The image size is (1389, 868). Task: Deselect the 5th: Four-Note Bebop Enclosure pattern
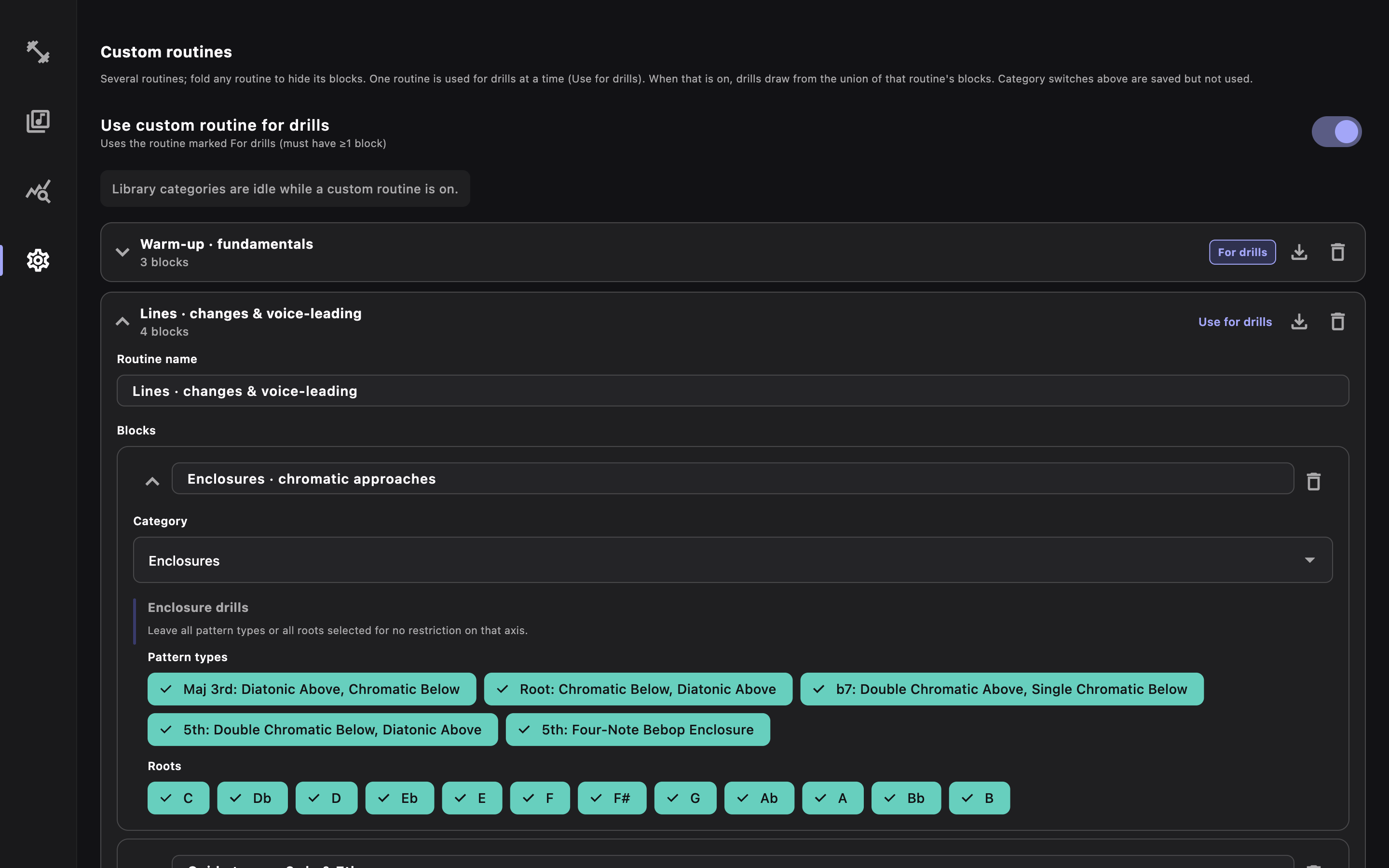coord(637,730)
